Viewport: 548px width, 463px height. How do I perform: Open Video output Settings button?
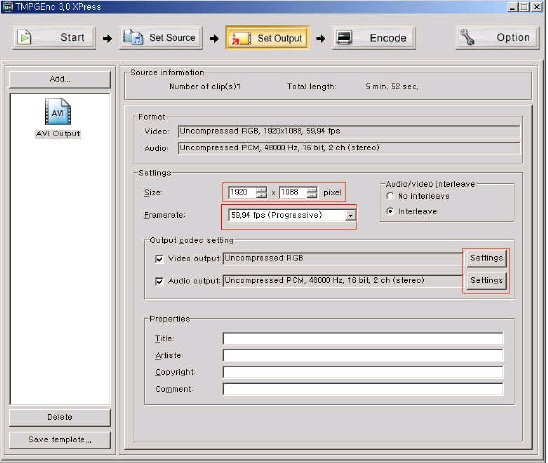(486, 258)
